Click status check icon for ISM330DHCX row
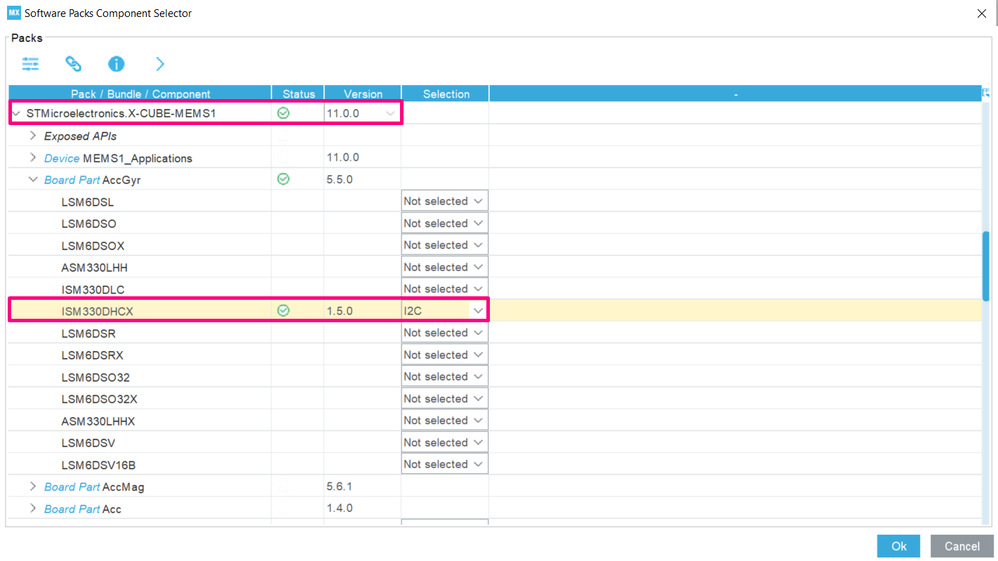 click(x=283, y=310)
